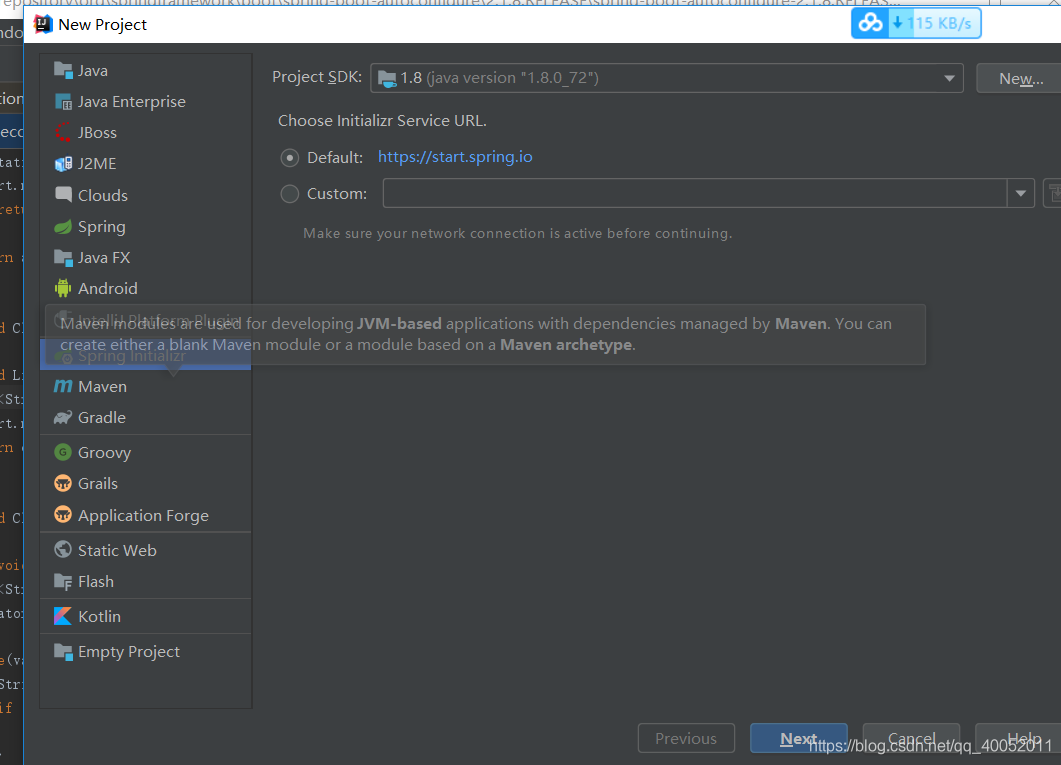Select Application Forge text in list
Image resolution: width=1061 pixels, height=765 pixels.
[x=143, y=515]
